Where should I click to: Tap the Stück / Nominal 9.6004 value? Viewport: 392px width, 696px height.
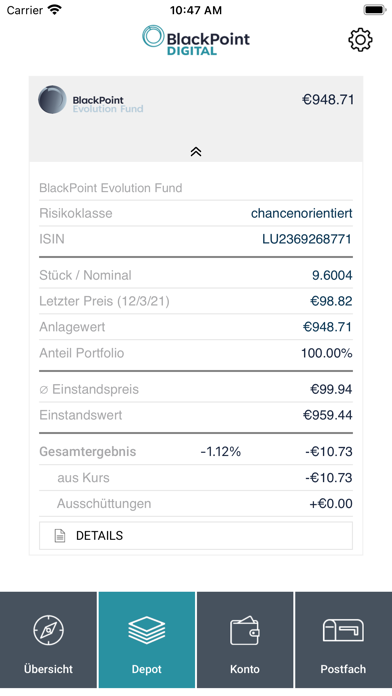[332, 275]
